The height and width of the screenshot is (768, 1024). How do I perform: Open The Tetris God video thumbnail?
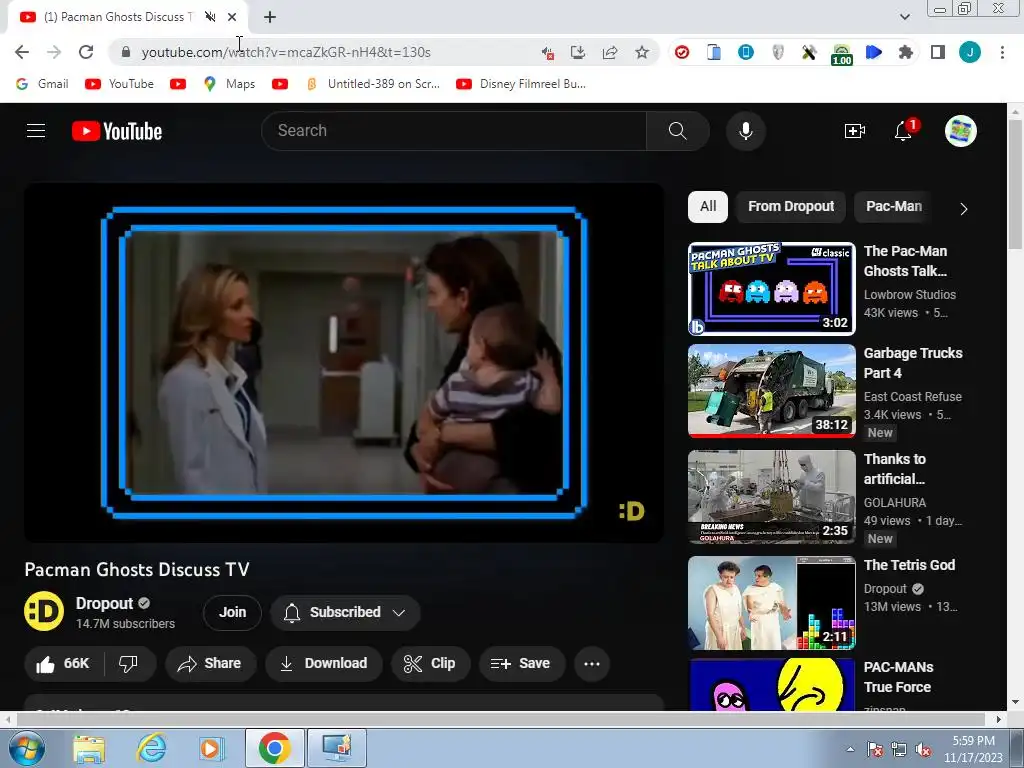(x=771, y=603)
